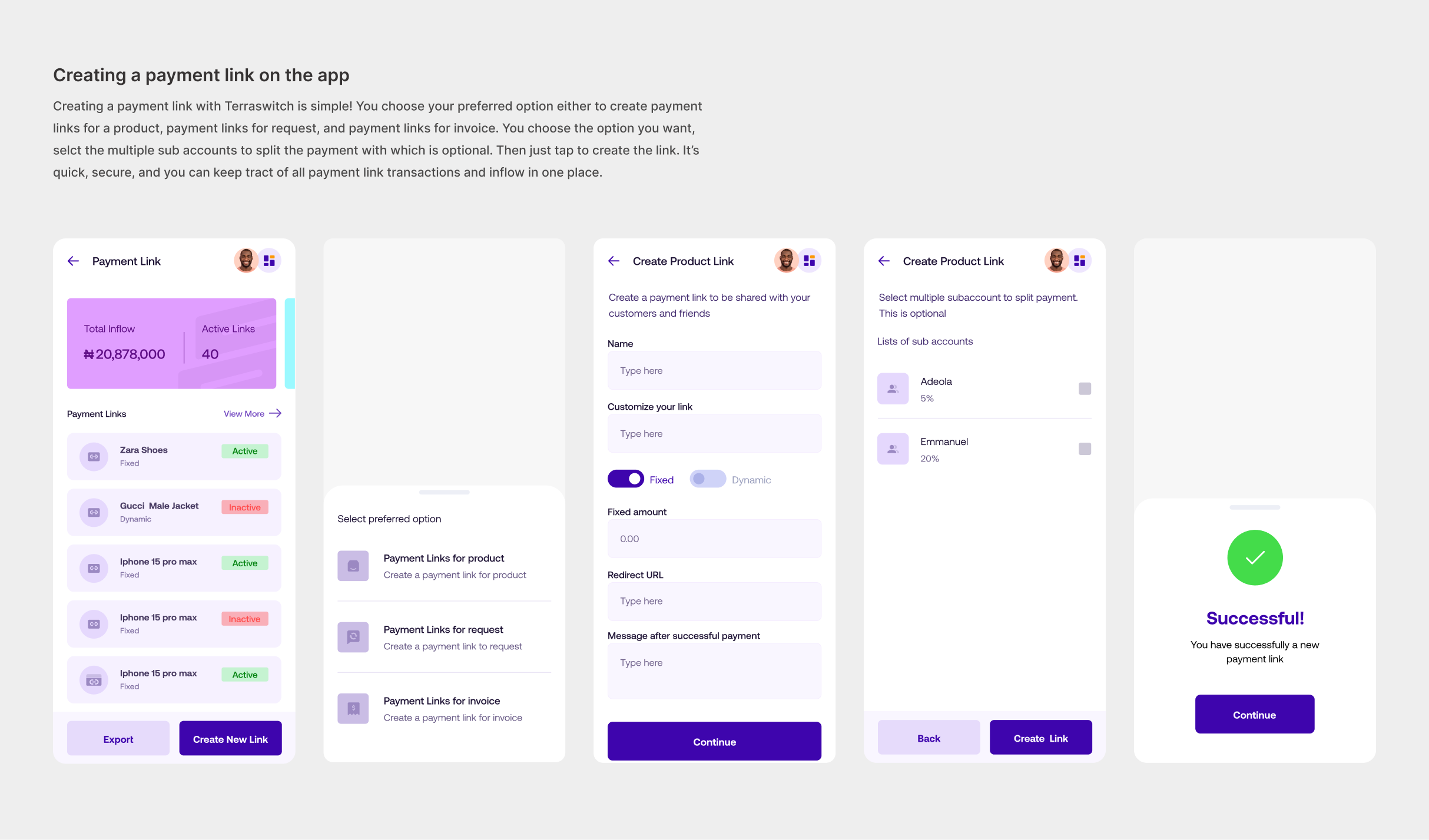The image size is (1429, 840).
Task: Click the green success checkmark icon
Action: pos(1255,557)
